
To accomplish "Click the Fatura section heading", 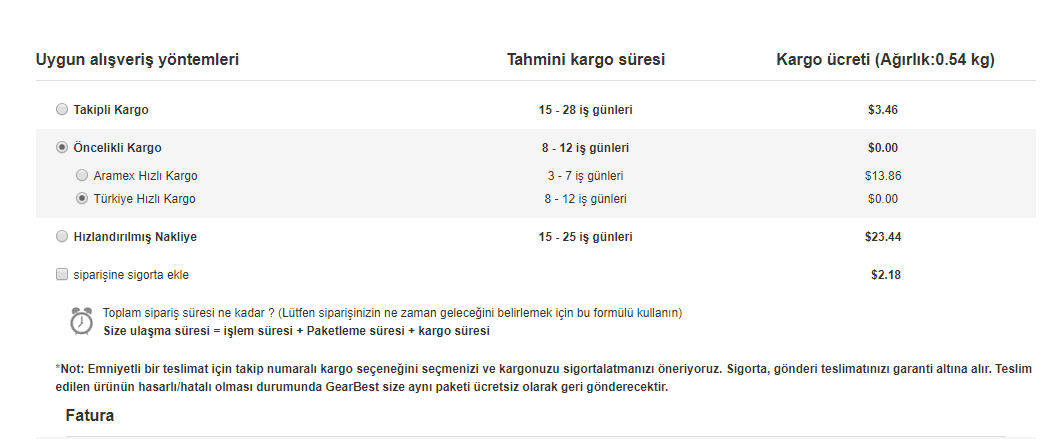I will [x=89, y=415].
